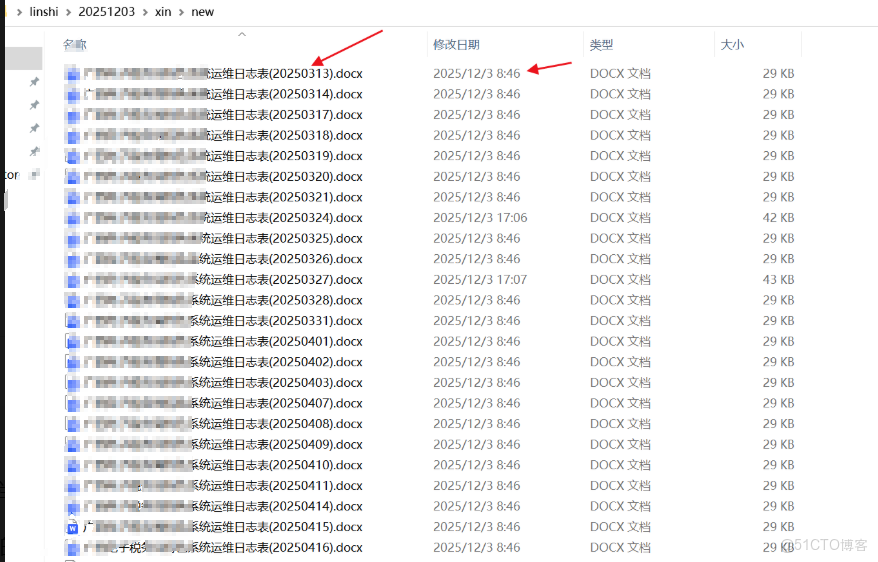The image size is (878, 562).
Task: Sort files by the 修改日期 column header
Action: click(x=456, y=45)
